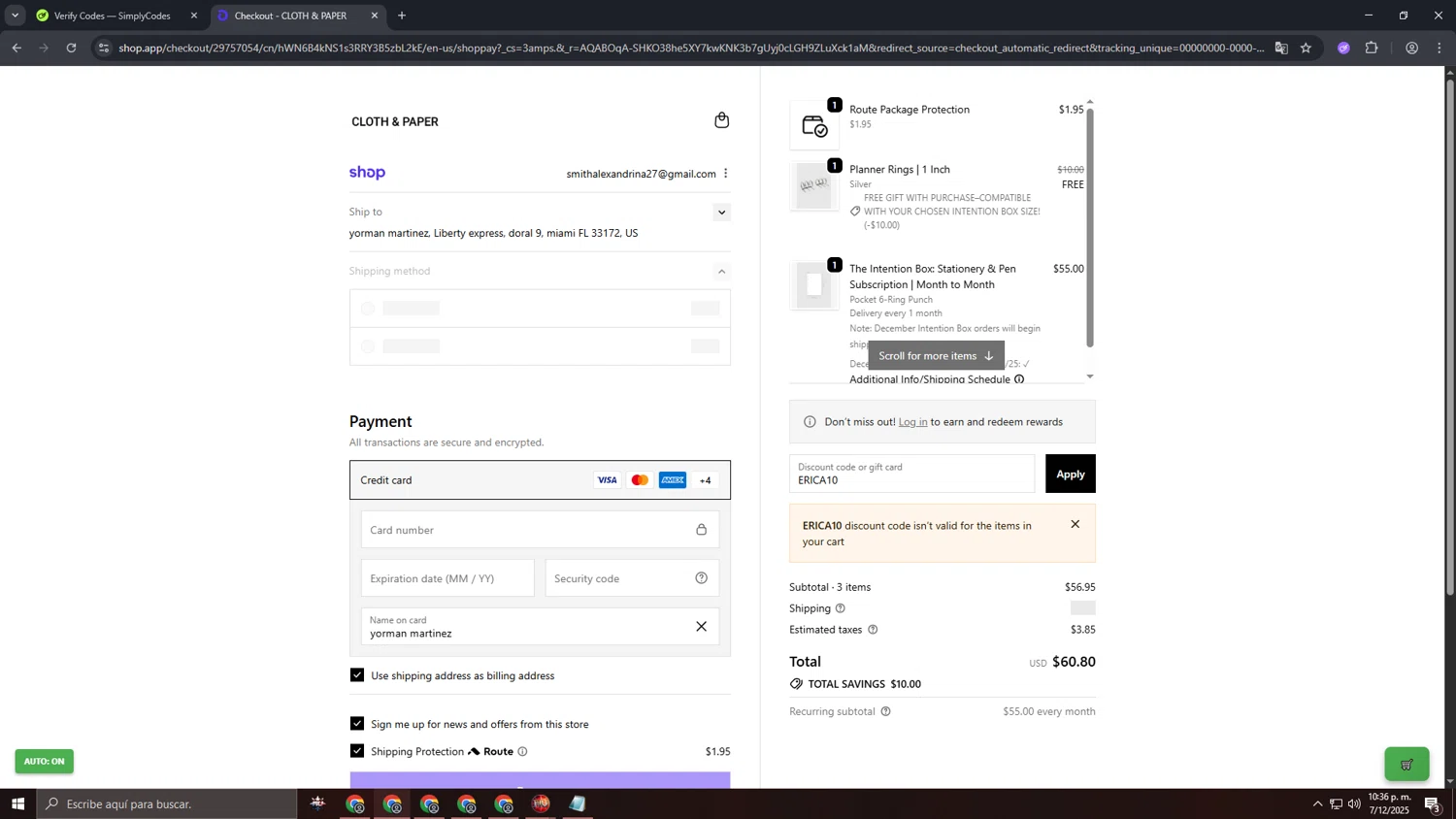Open the tab search dropdown arrow
The width and height of the screenshot is (1456, 819).
[15, 16]
